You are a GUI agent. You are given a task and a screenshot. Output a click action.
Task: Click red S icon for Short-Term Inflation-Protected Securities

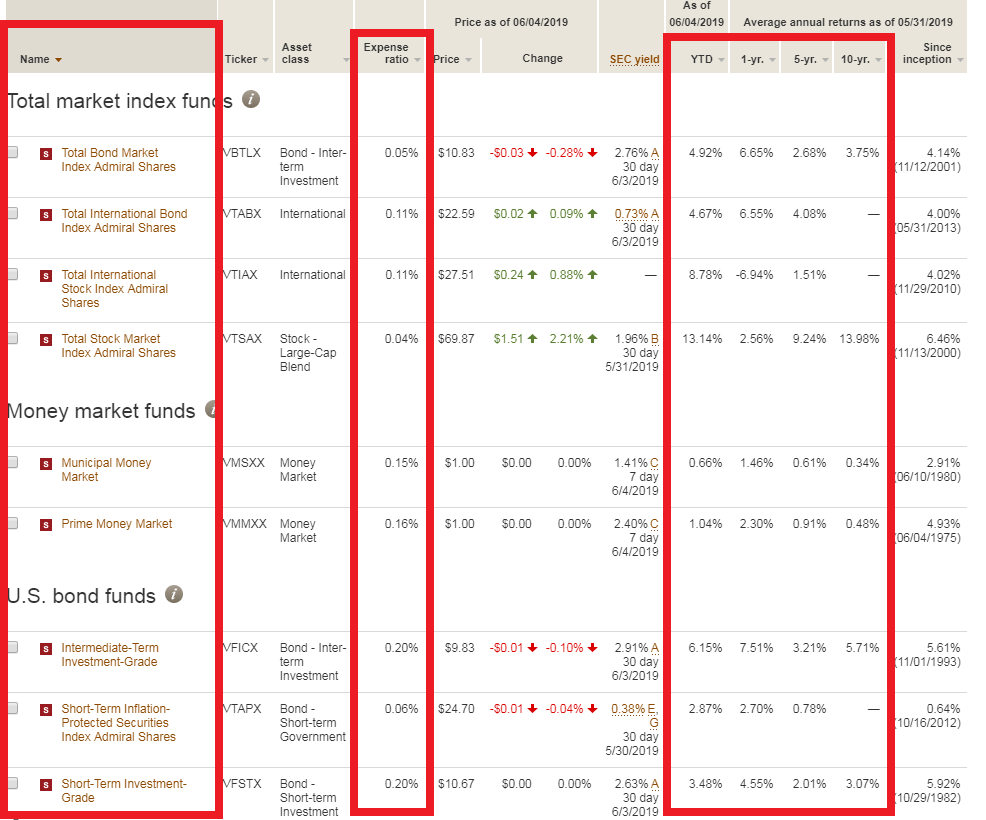point(46,710)
